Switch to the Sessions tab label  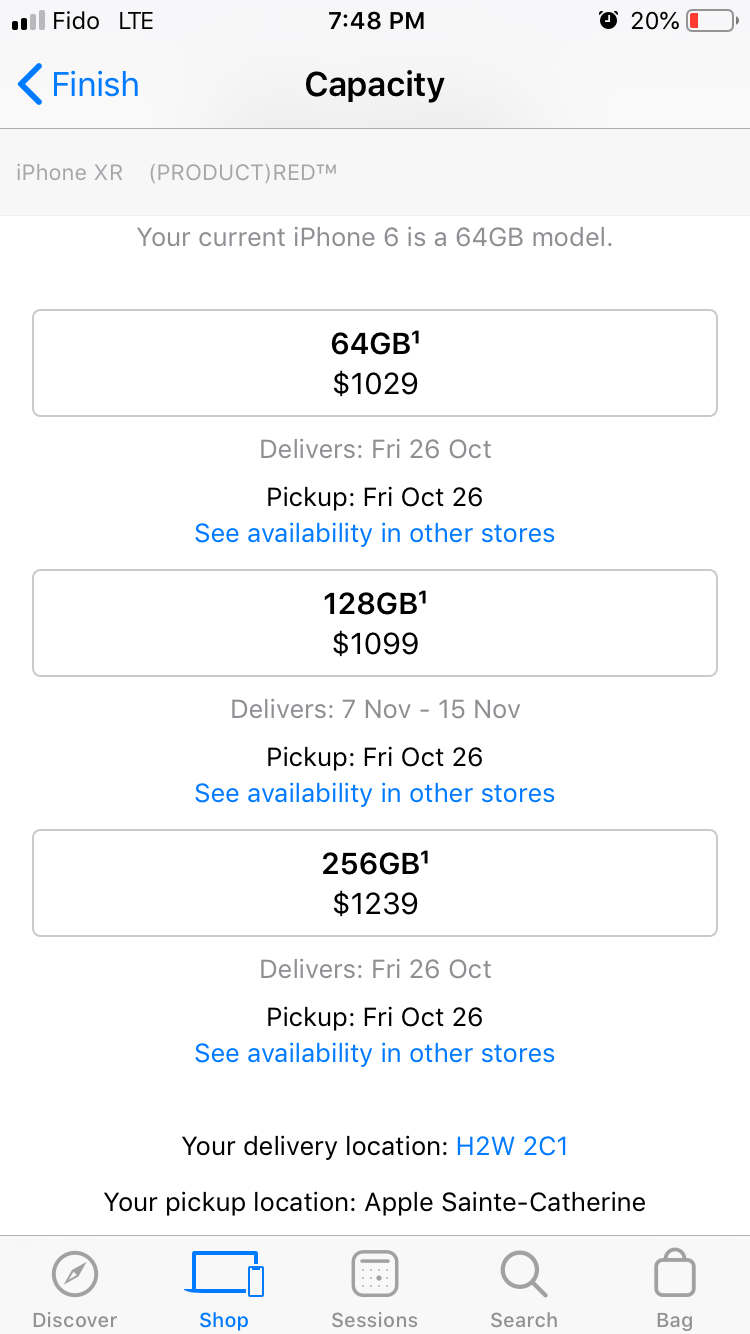coord(375,1320)
